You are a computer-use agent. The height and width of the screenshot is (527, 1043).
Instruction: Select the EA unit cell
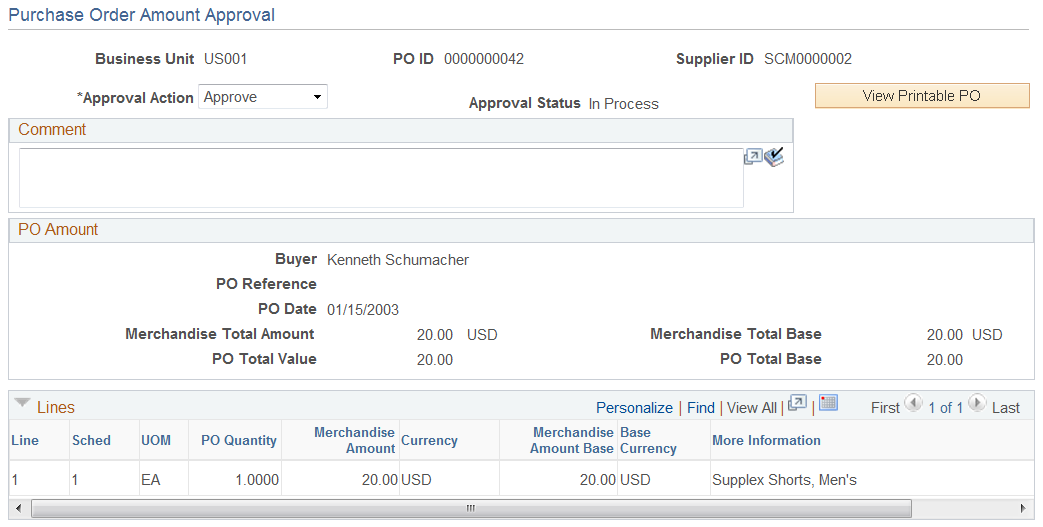point(150,480)
